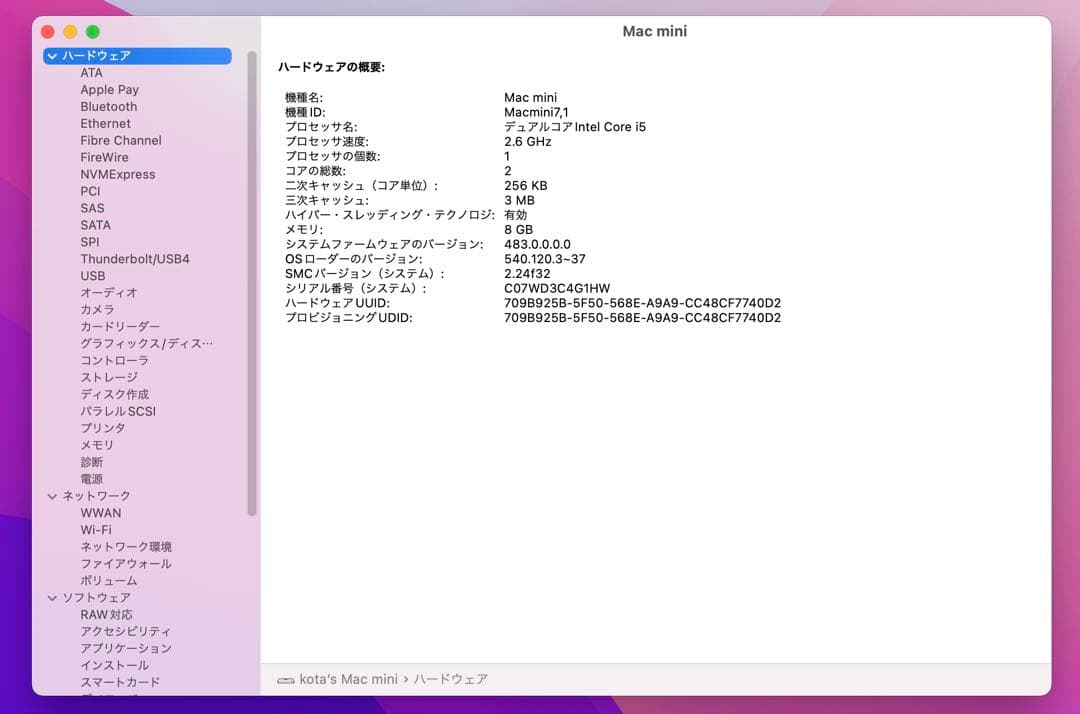1080x714 pixels.
Task: Collapse the ハードウェア category
Action: [x=51, y=55]
